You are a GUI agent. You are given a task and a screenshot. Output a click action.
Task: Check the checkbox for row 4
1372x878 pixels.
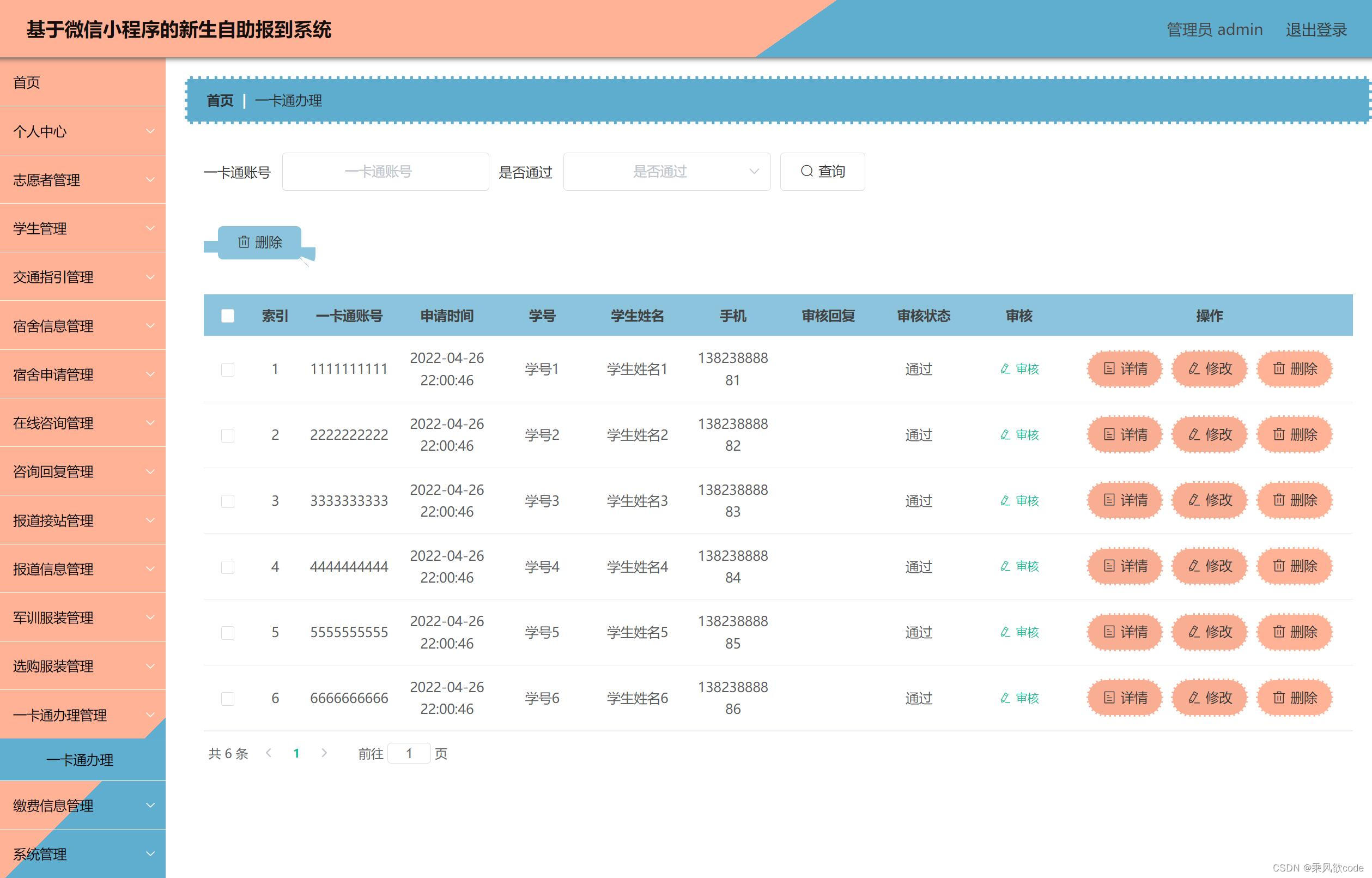pos(227,567)
